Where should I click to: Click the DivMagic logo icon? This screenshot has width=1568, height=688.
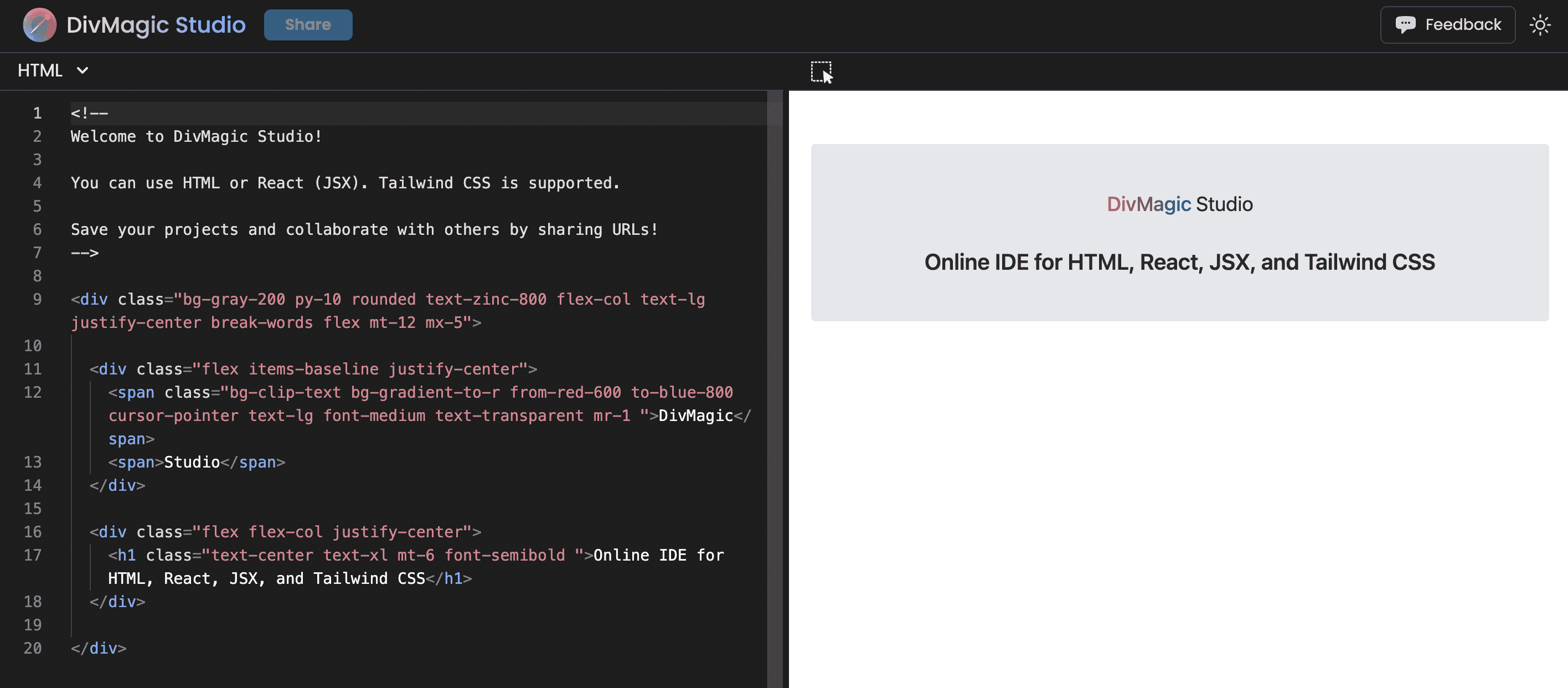(39, 24)
